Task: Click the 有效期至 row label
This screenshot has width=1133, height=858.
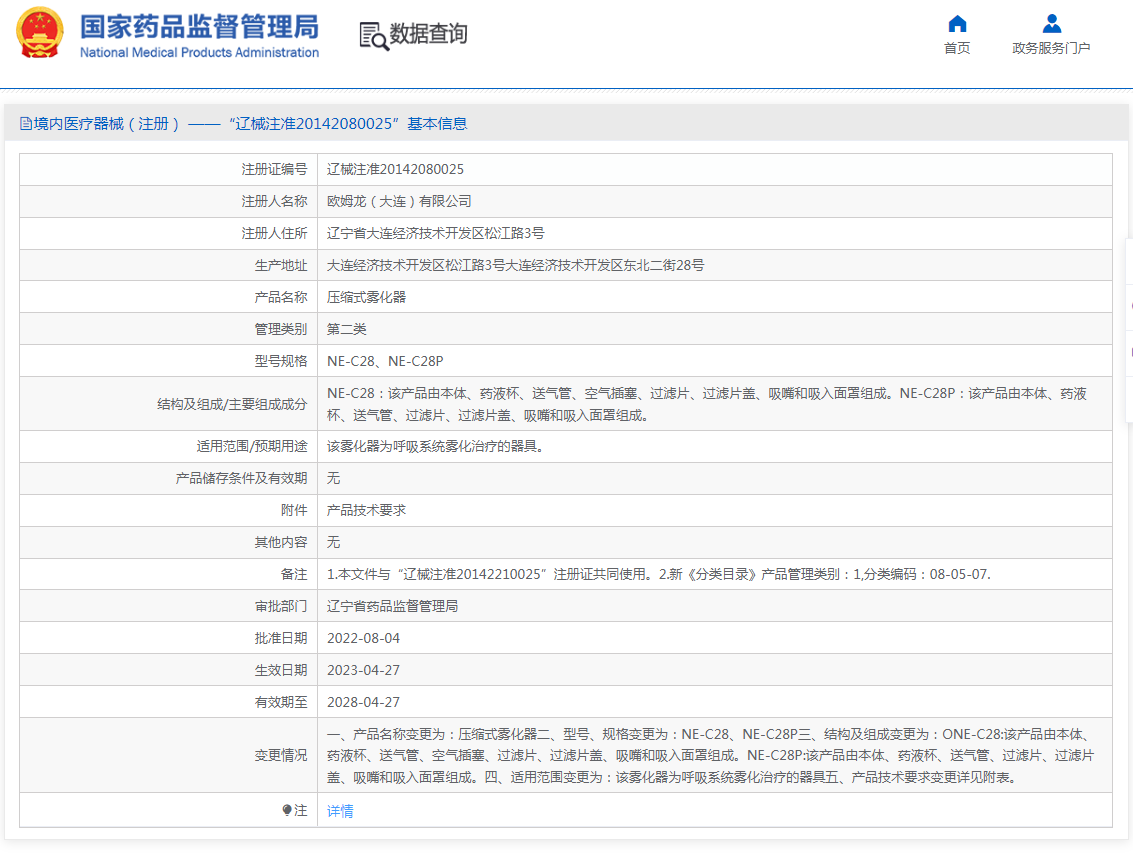Action: tap(280, 702)
